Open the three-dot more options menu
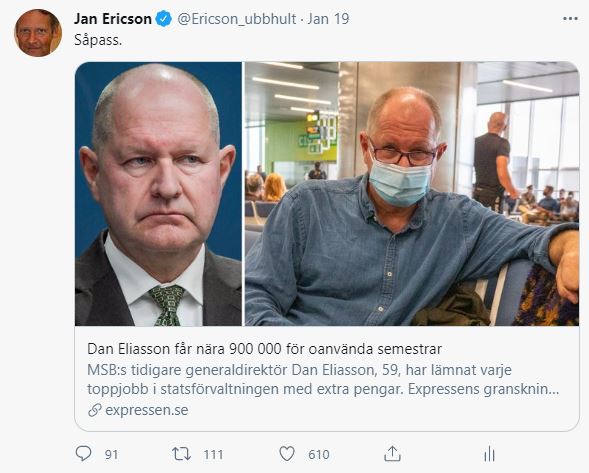Screen dimensions: 589x473 point(570,19)
